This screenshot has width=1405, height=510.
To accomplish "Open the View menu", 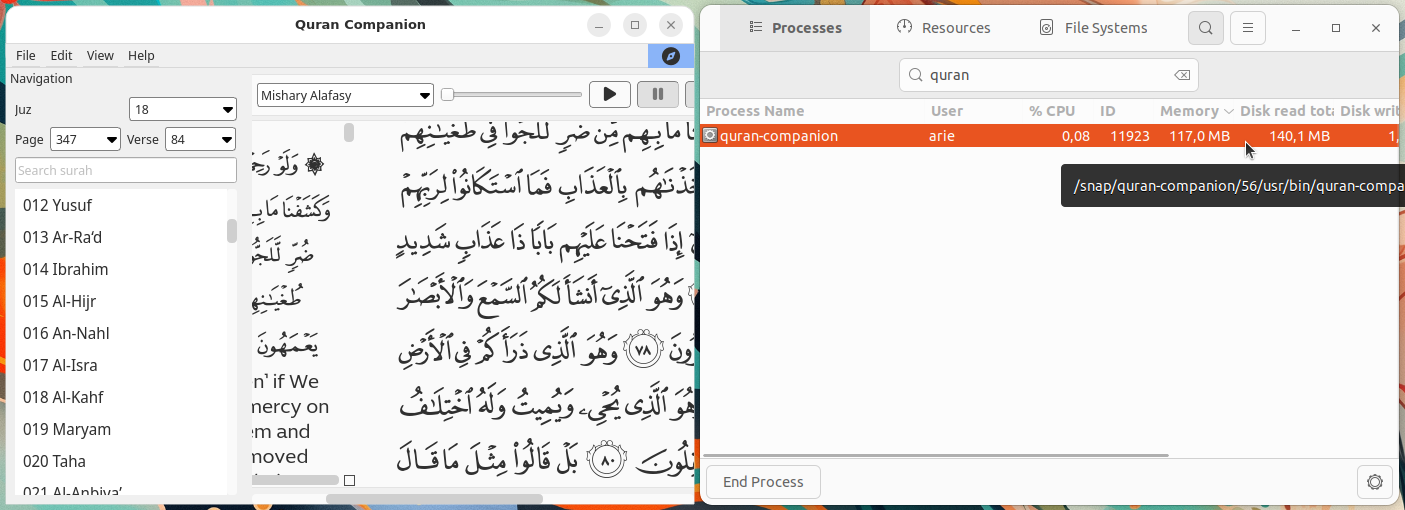I will click(100, 56).
